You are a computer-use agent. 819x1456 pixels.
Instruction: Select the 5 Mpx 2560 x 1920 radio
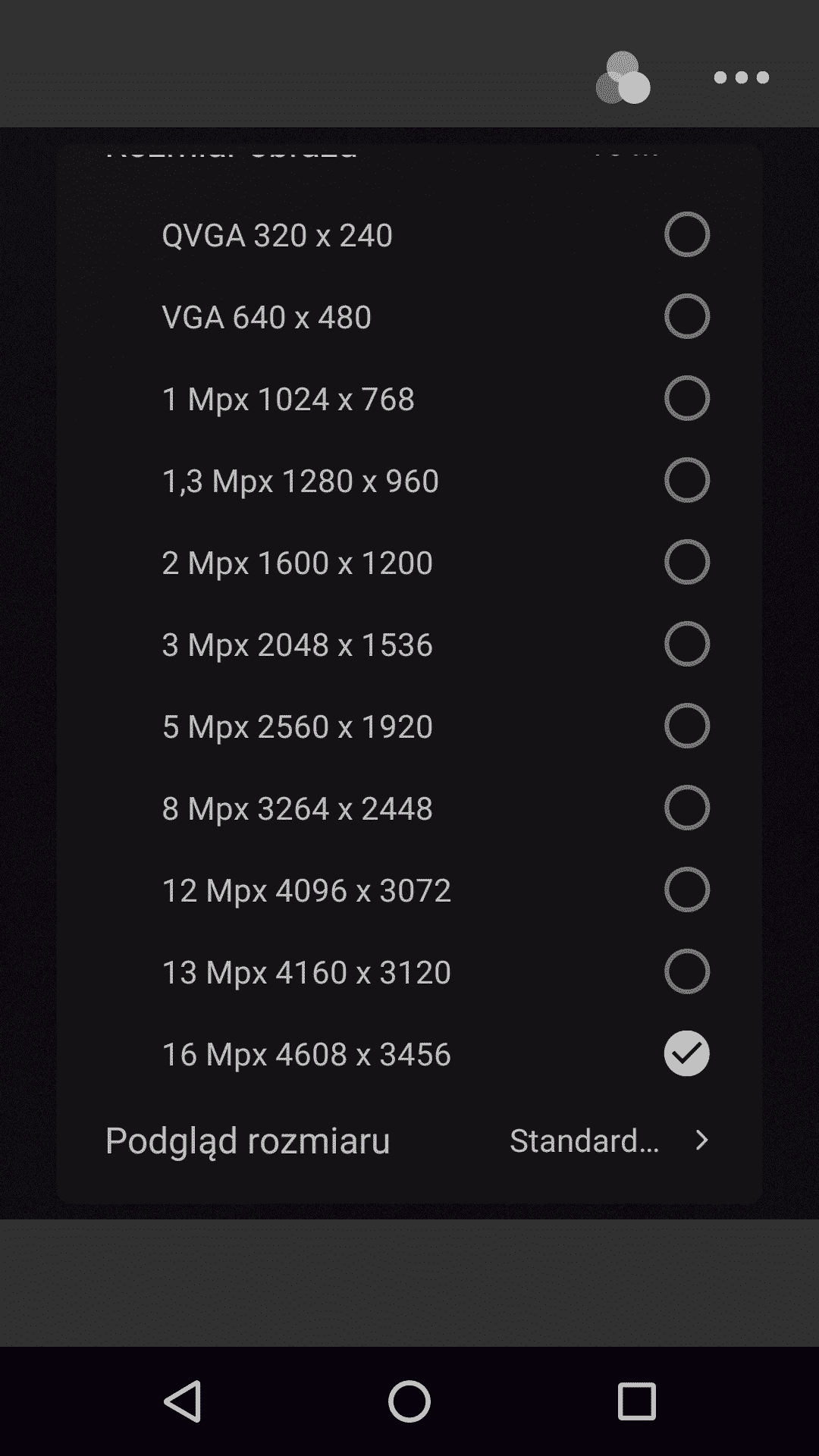pos(687,726)
